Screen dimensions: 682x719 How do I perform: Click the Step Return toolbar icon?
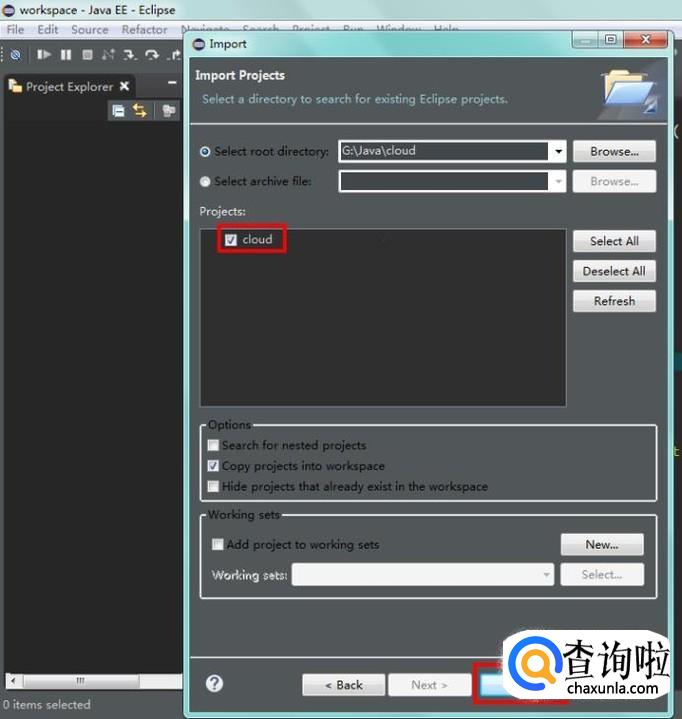[x=174, y=55]
